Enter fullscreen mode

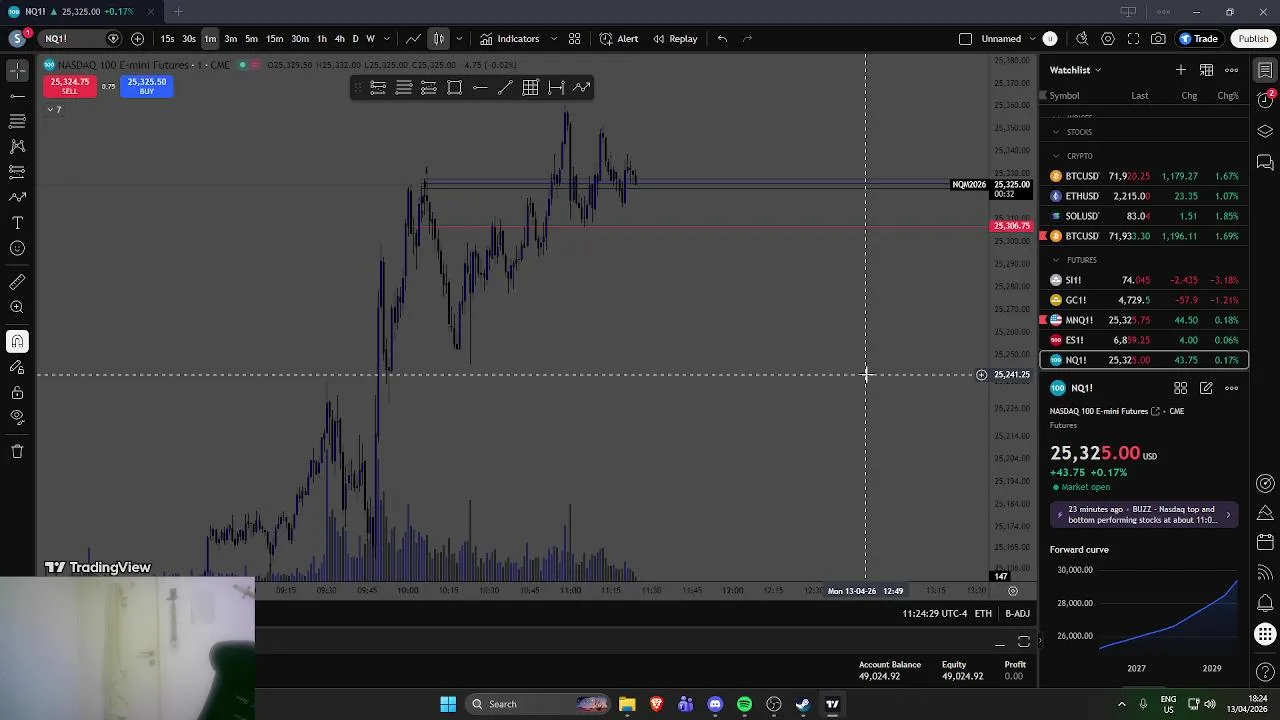coord(1133,39)
